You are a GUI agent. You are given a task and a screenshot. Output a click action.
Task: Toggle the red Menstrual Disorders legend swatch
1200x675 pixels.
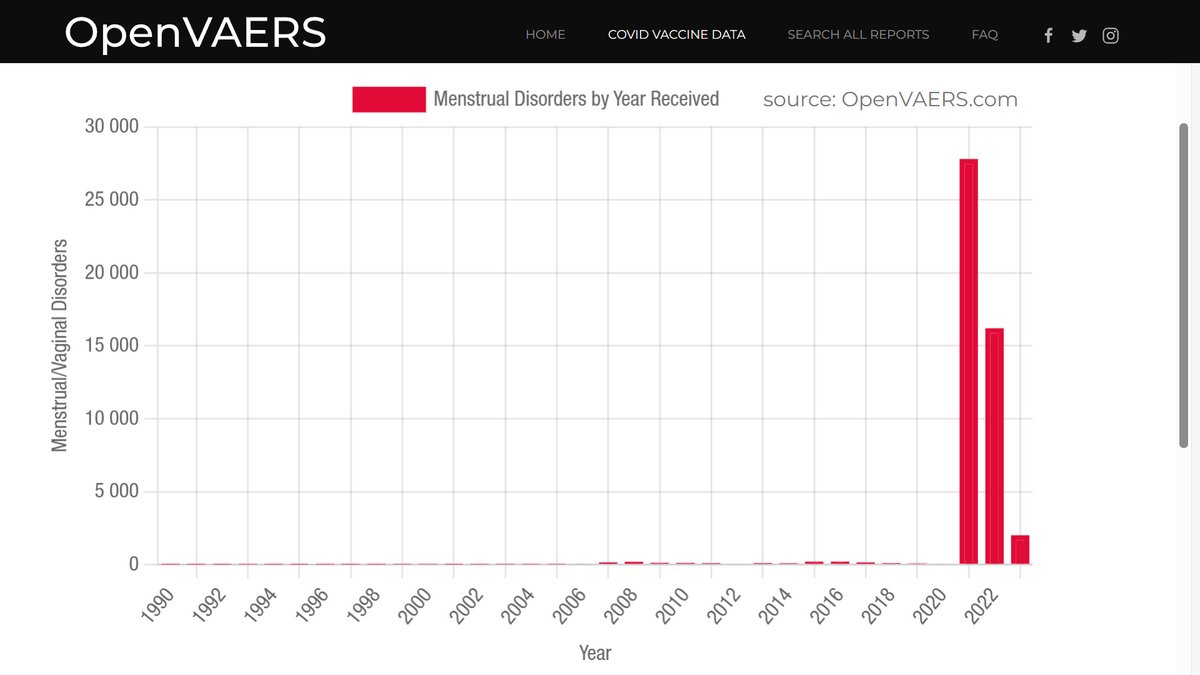389,99
